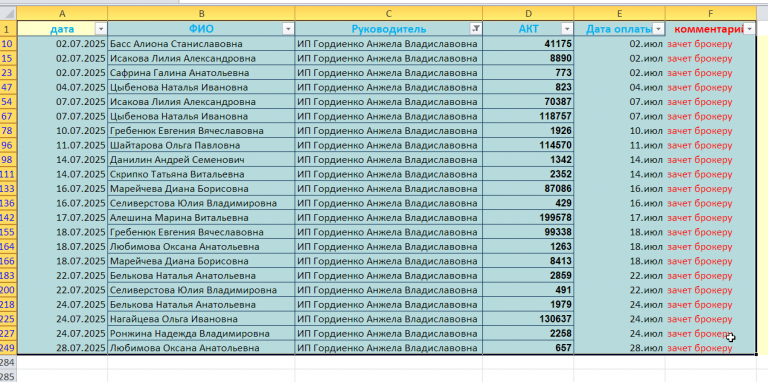Select cell Алешина Марина Витальевна
The width and height of the screenshot is (768, 382).
(201, 218)
